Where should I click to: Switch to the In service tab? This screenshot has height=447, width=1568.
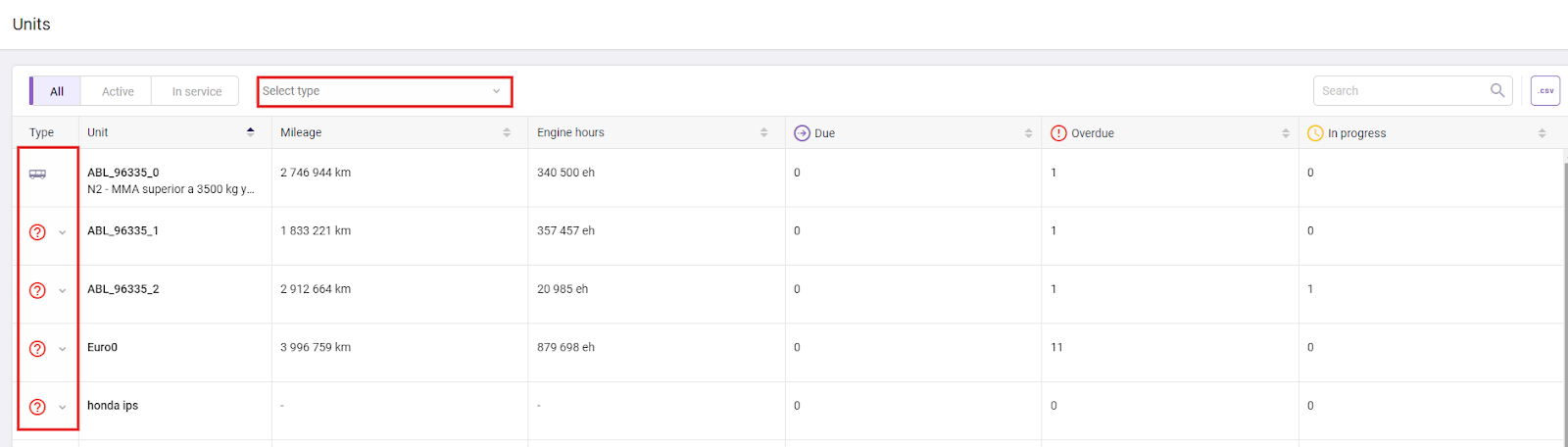(196, 91)
